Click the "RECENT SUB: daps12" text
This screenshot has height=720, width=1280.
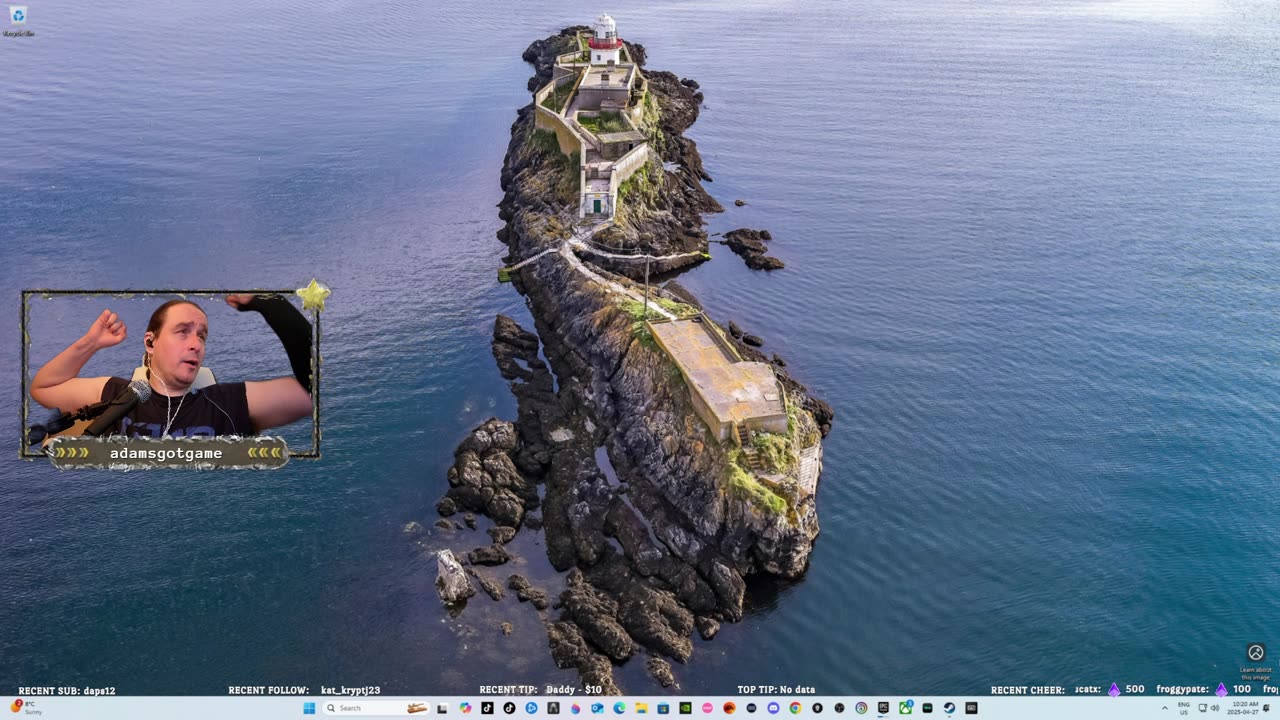coord(67,690)
